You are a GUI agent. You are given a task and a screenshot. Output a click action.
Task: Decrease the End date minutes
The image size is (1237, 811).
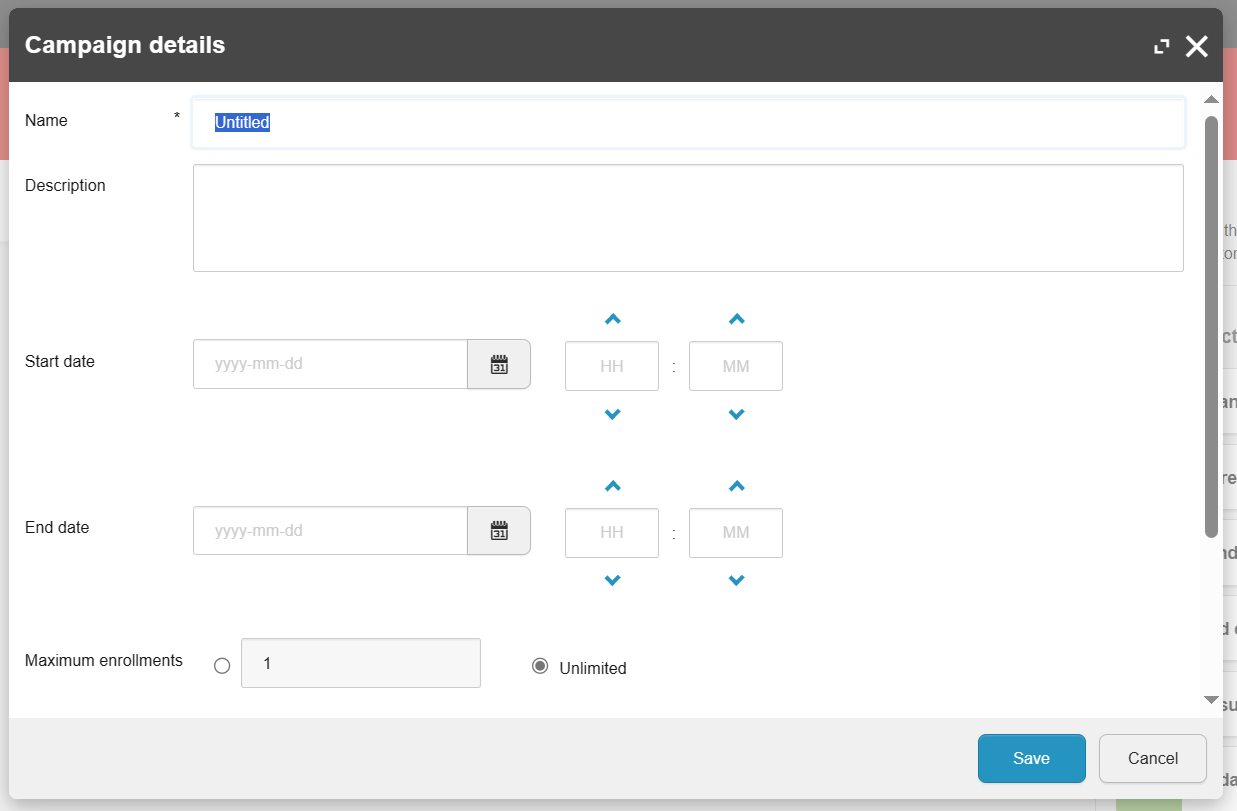(736, 580)
